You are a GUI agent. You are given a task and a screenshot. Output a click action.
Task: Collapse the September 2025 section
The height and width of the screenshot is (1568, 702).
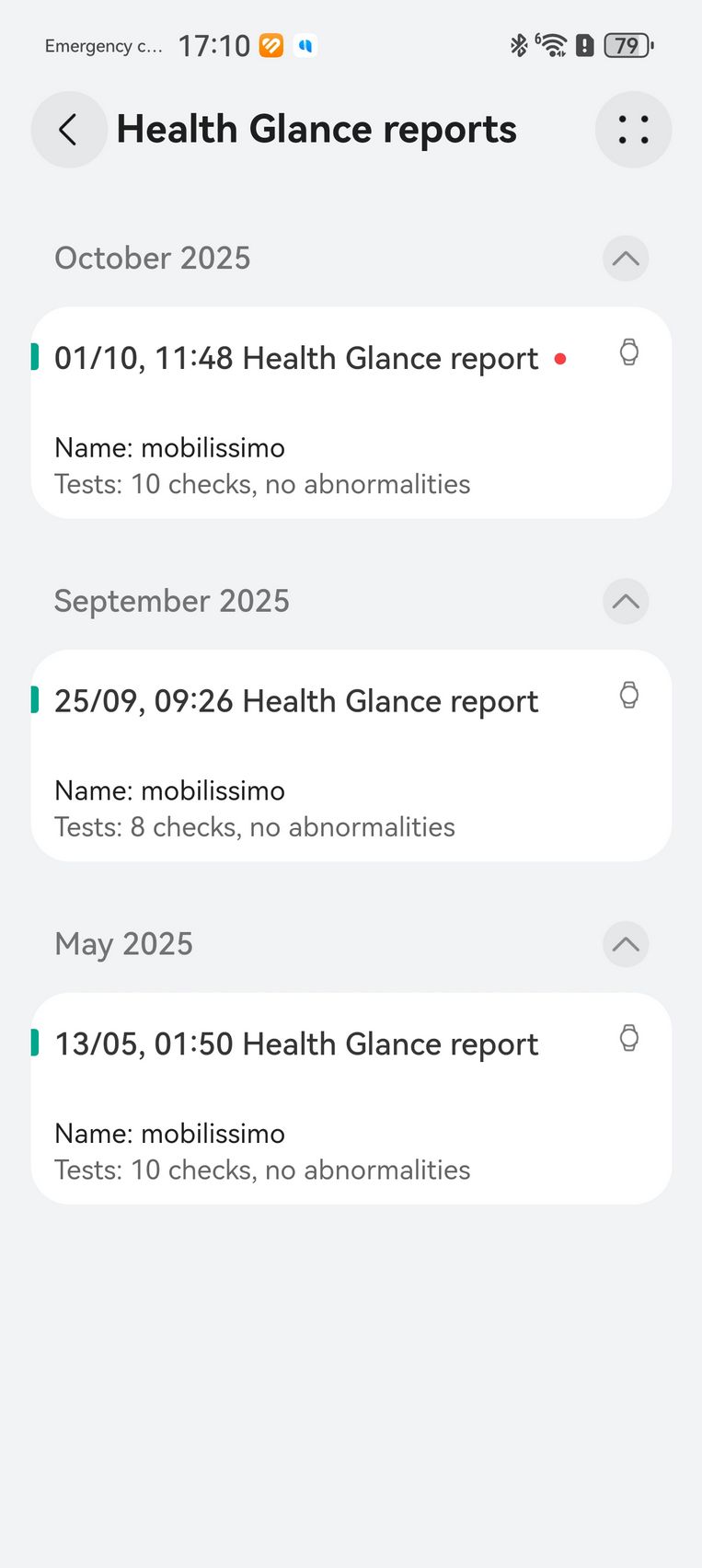626,602
